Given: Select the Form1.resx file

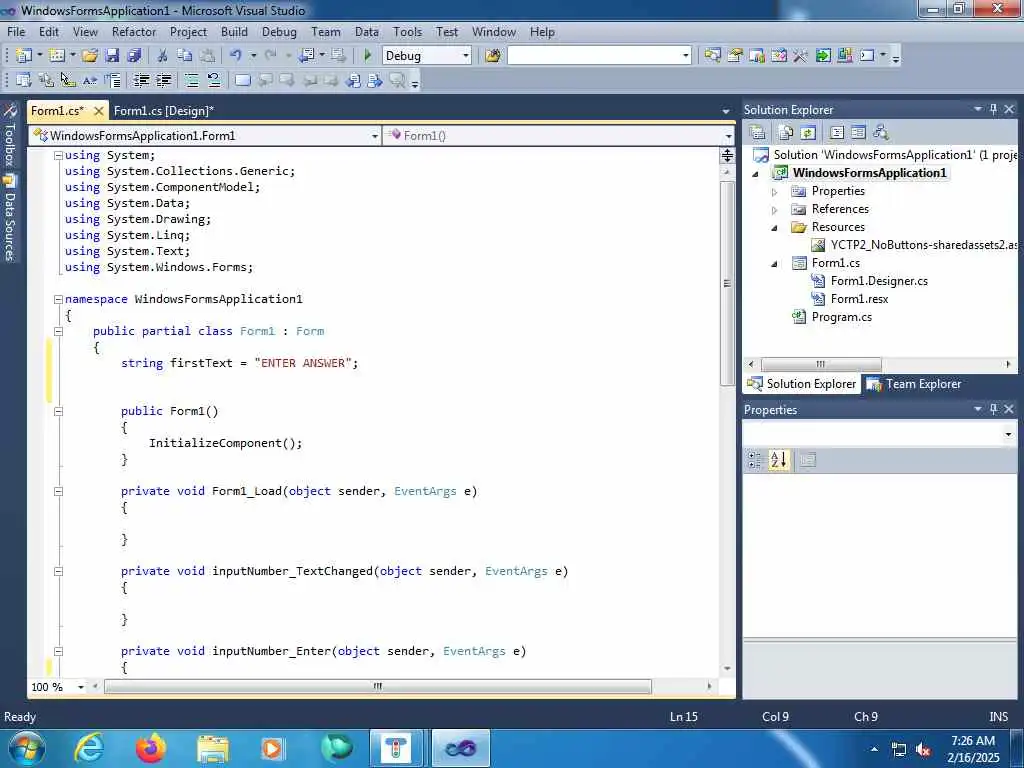Looking at the screenshot, I should click(x=859, y=298).
